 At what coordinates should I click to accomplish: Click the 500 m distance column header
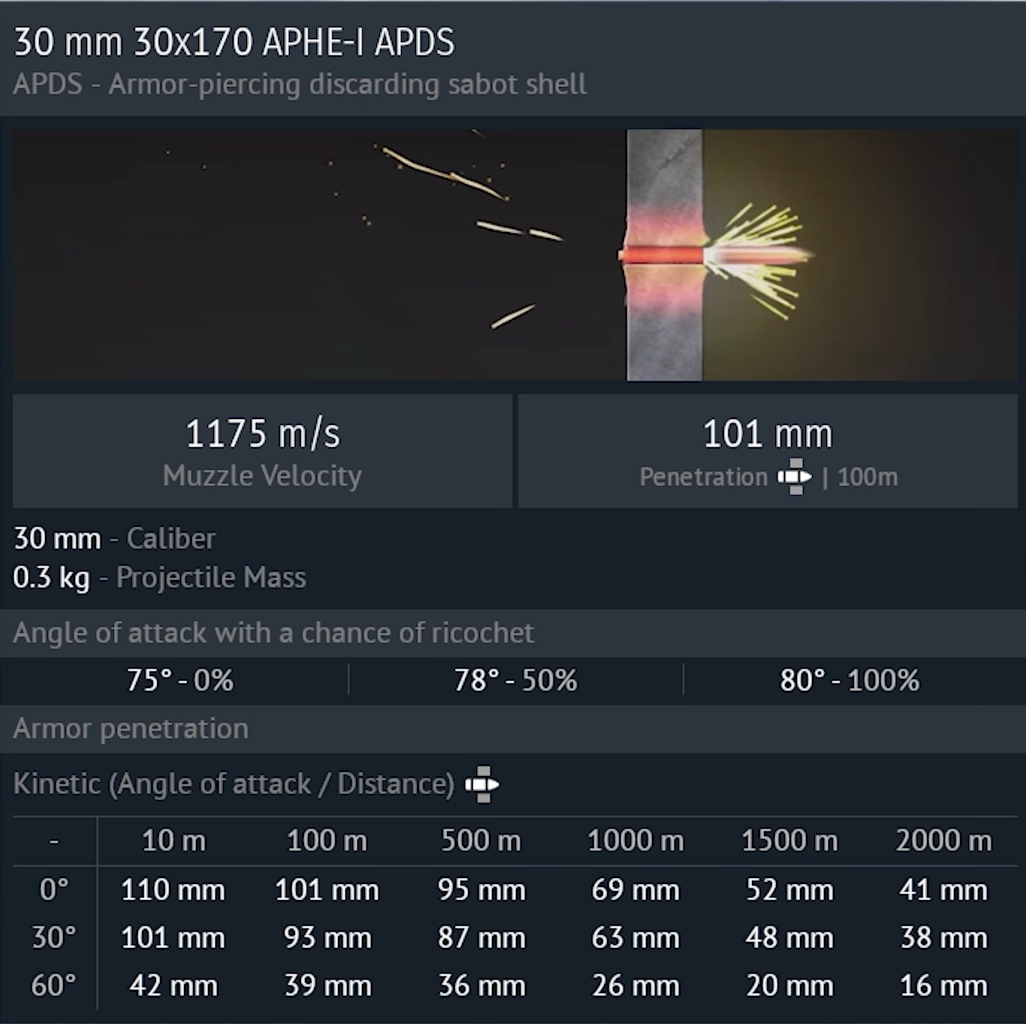tap(481, 841)
